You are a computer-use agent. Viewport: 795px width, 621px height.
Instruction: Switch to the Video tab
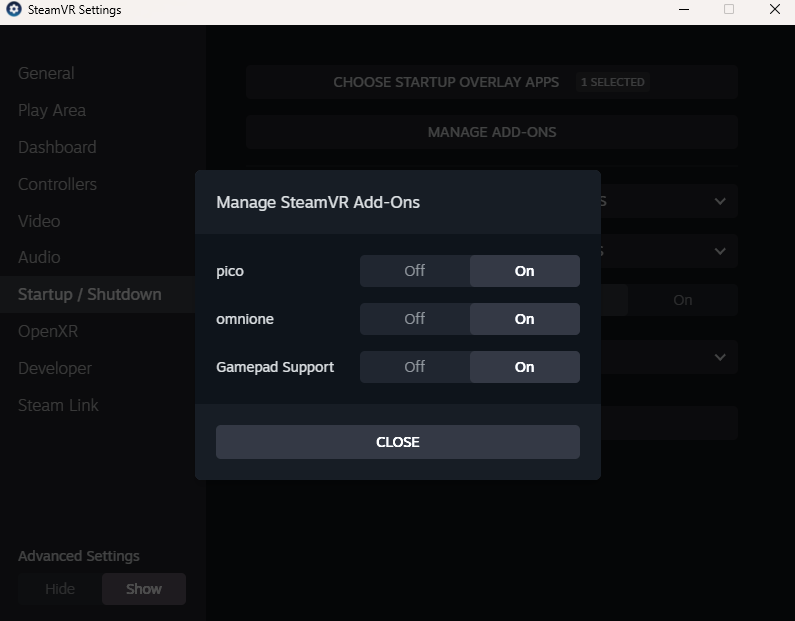point(39,221)
